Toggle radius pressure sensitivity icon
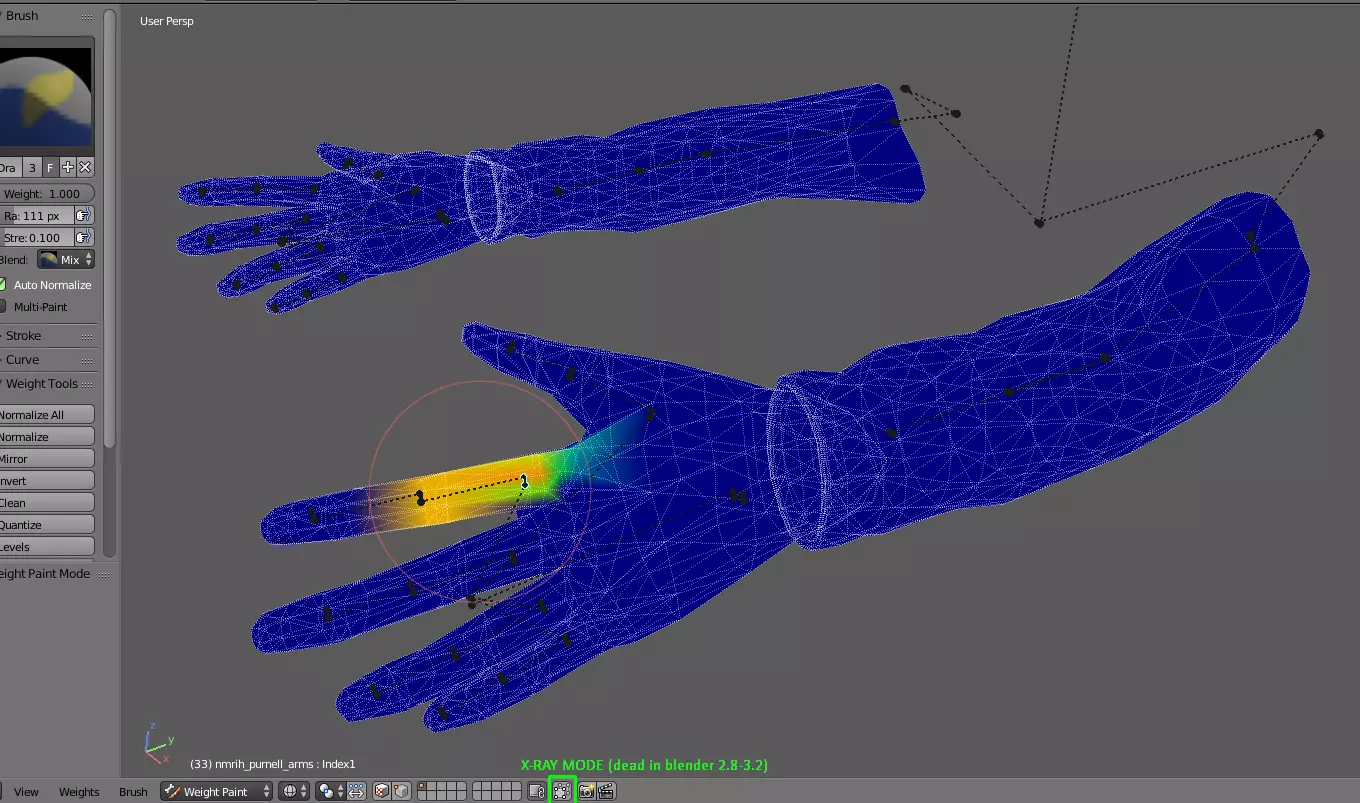The width and height of the screenshot is (1360, 803). tap(84, 215)
